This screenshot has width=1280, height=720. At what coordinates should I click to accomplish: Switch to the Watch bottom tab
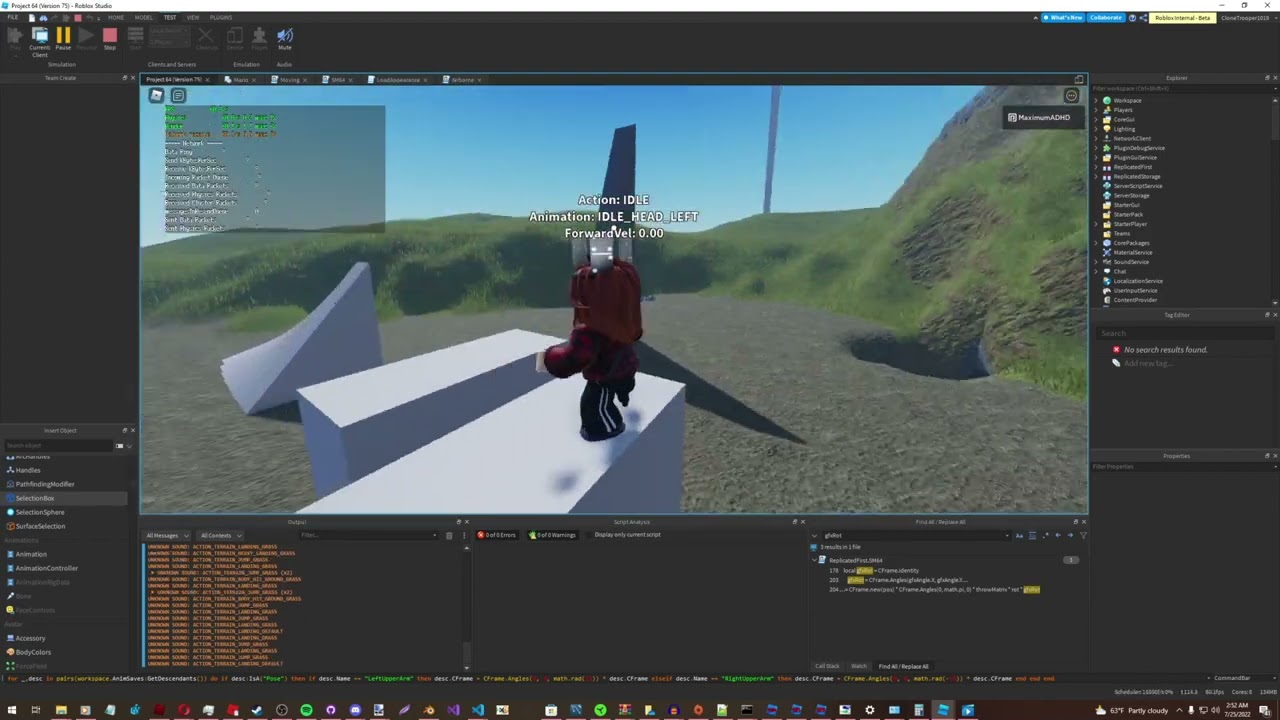coord(858,666)
